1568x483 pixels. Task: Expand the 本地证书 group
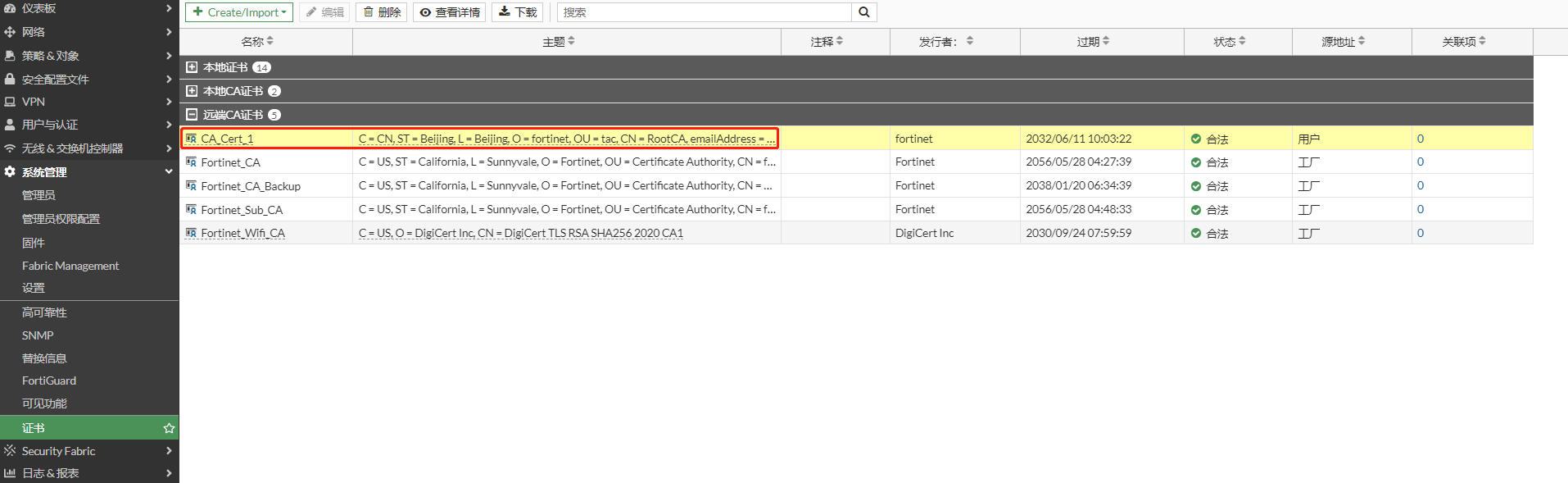[x=192, y=67]
